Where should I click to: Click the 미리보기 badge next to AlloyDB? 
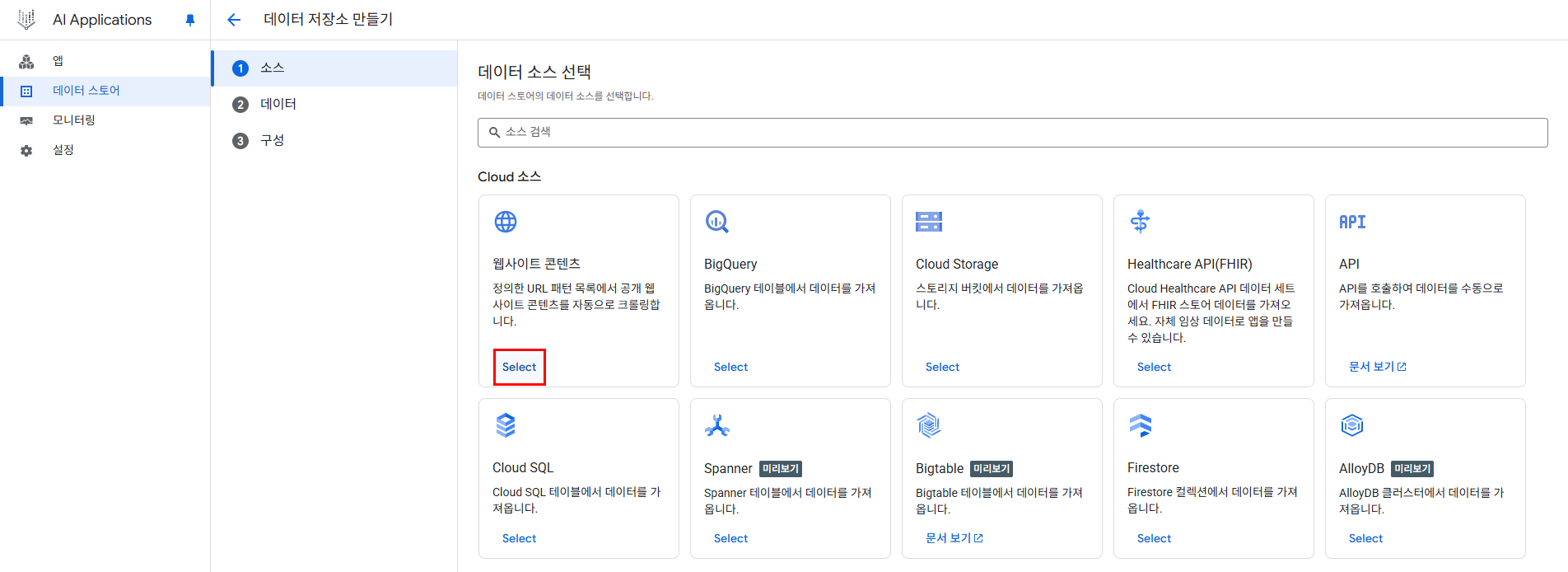tap(1412, 468)
